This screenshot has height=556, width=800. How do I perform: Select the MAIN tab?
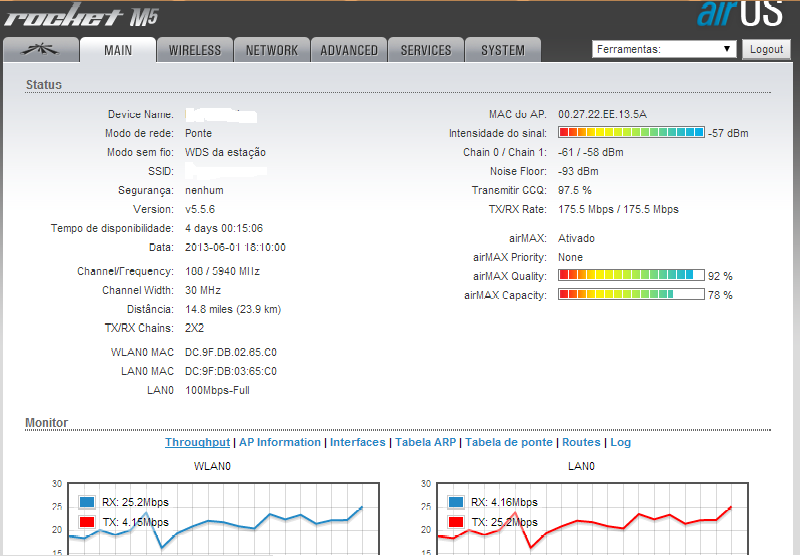[117, 50]
